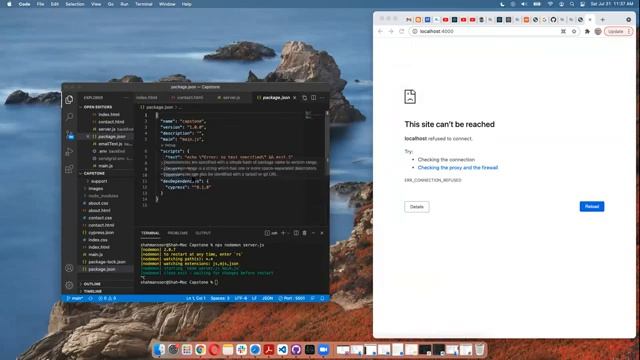Viewport: 640px width, 360px height.
Task: Open Zoom from the Dock
Action: pyautogui.click(x=323, y=349)
